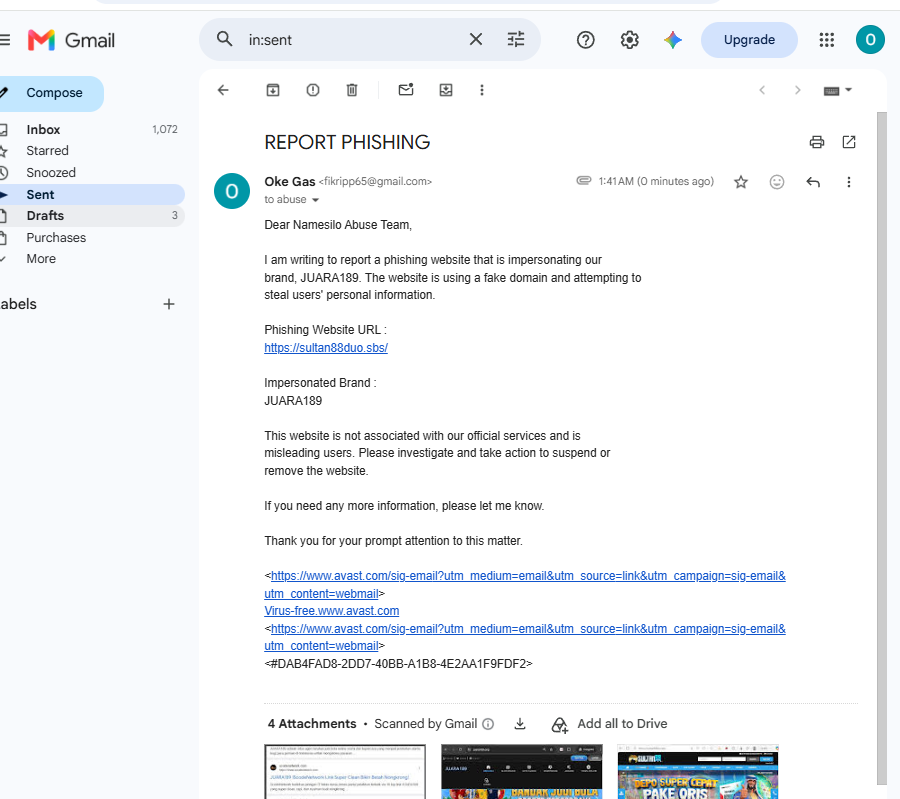Open the email in a new window

[849, 142]
